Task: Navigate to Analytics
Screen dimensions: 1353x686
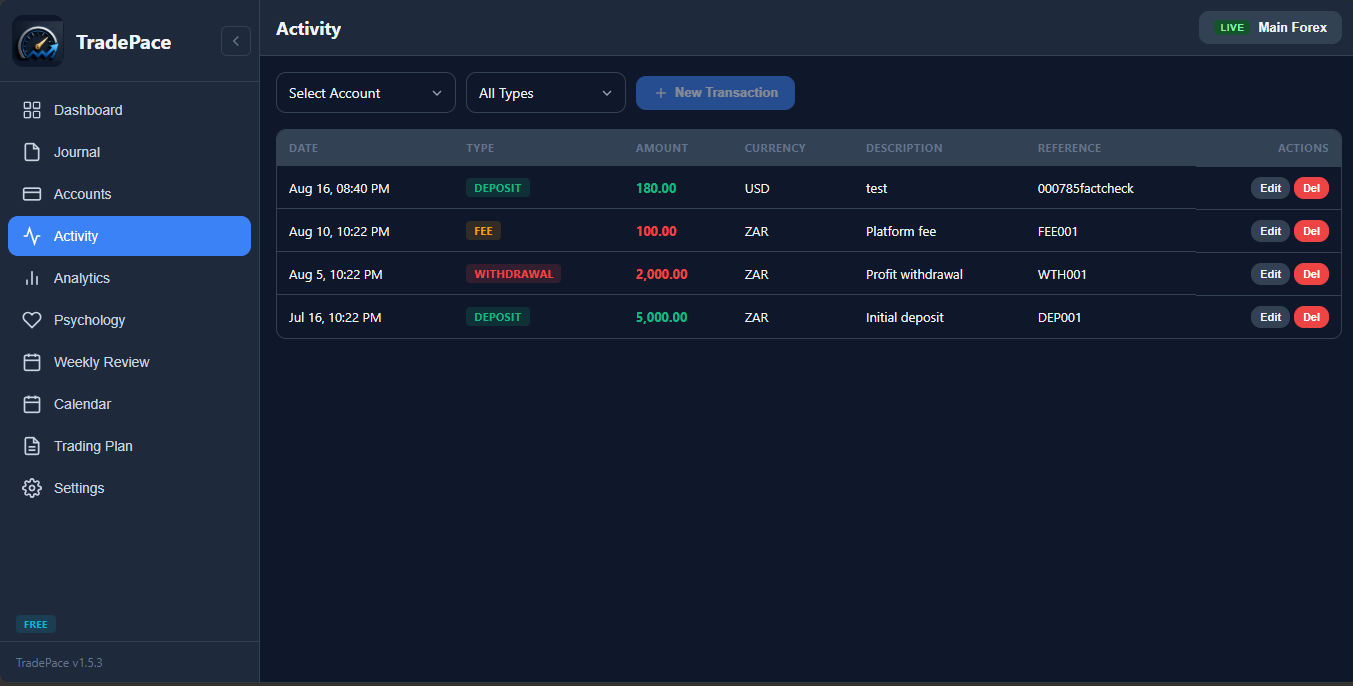Action: point(129,278)
